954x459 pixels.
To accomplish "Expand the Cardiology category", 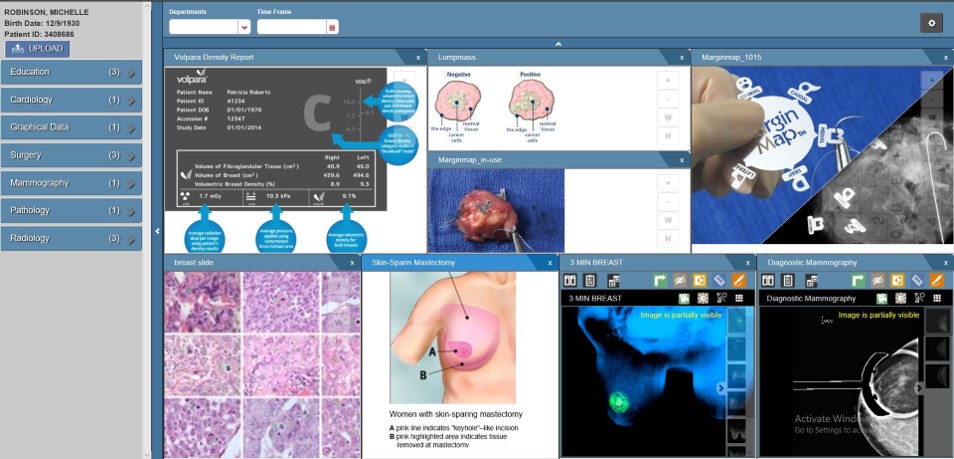I will click(71, 100).
